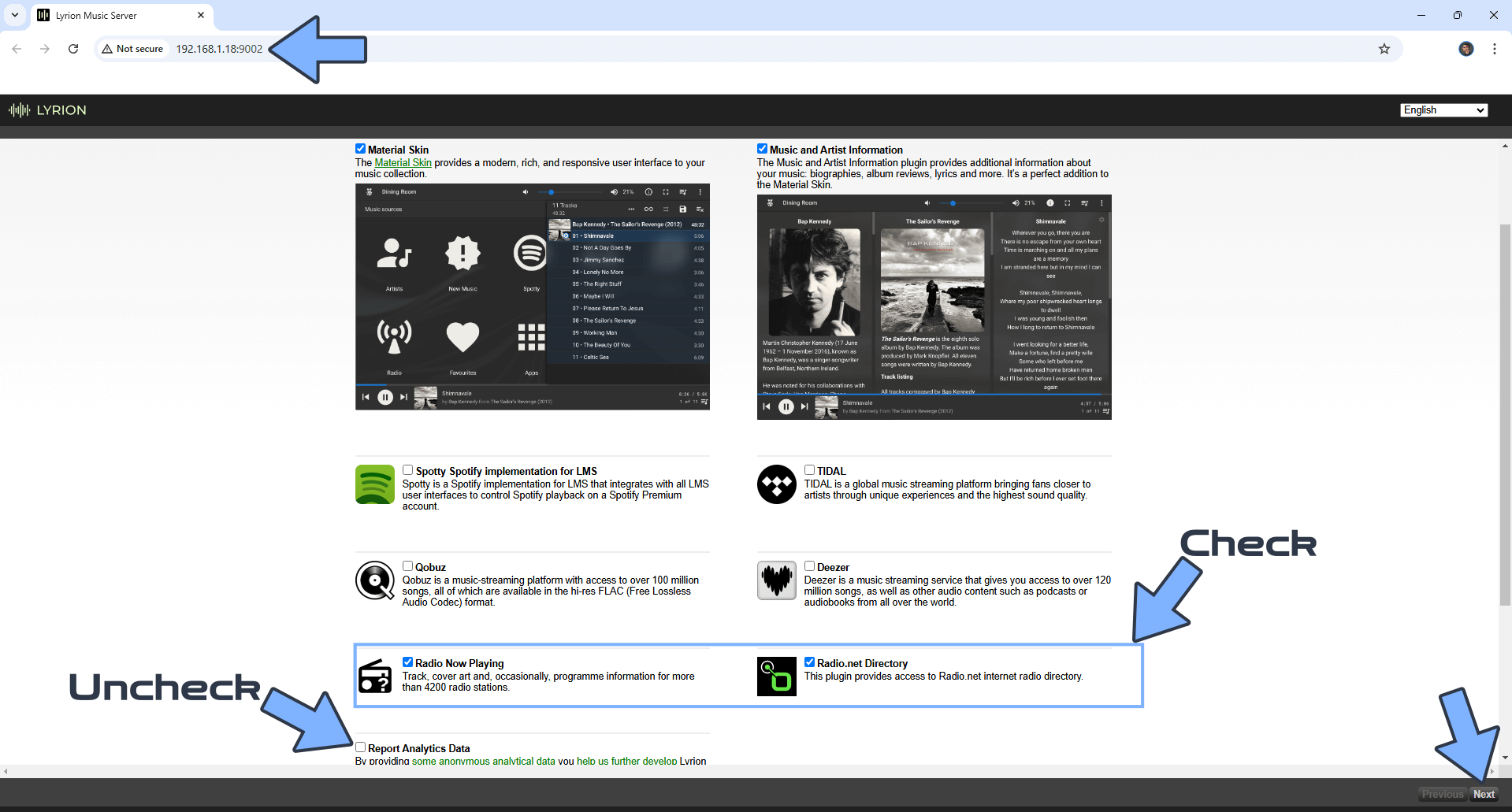Viewport: 1512px width, 812px height.
Task: Open the Chrome three-dot menu
Action: tap(1494, 49)
